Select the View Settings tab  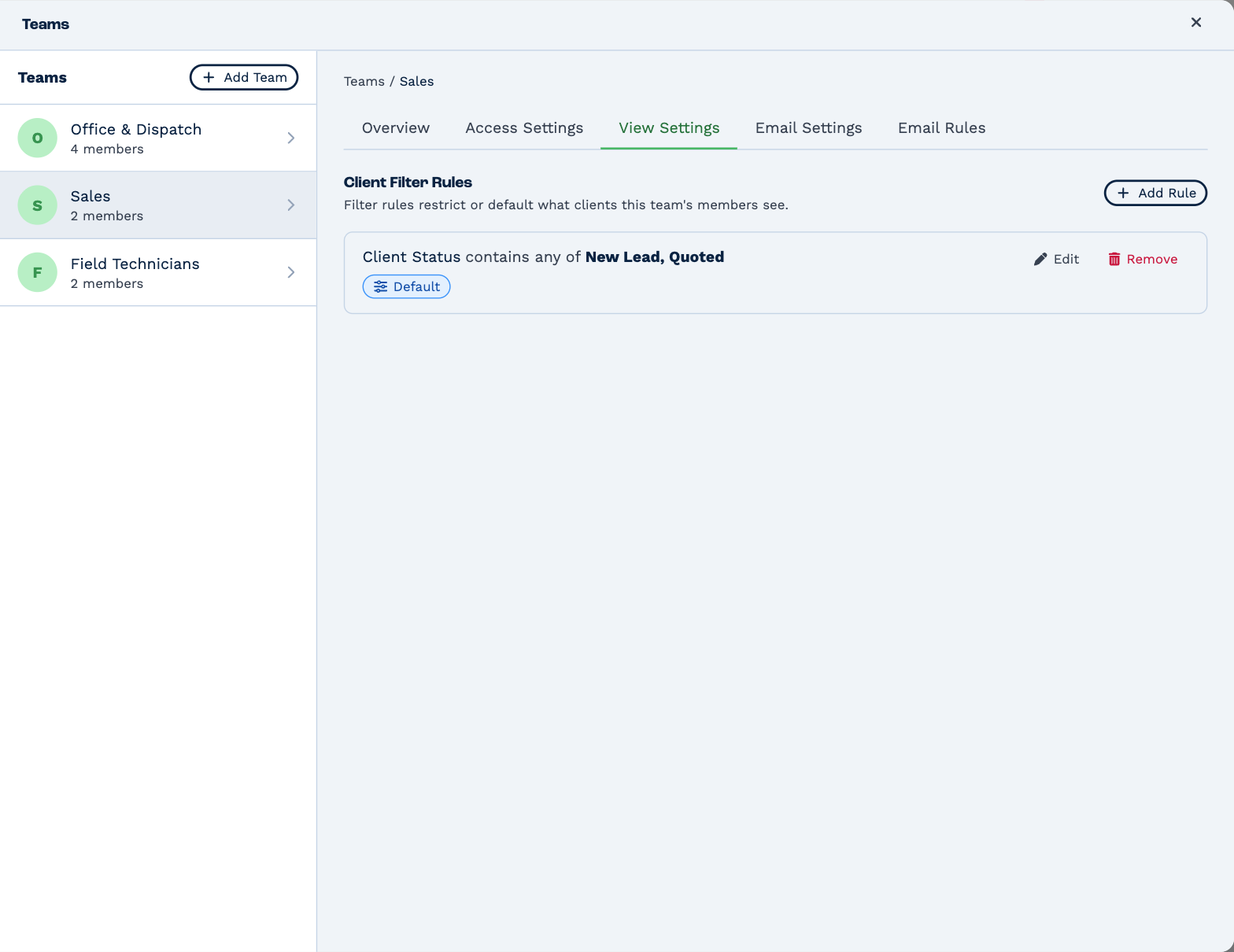click(669, 127)
